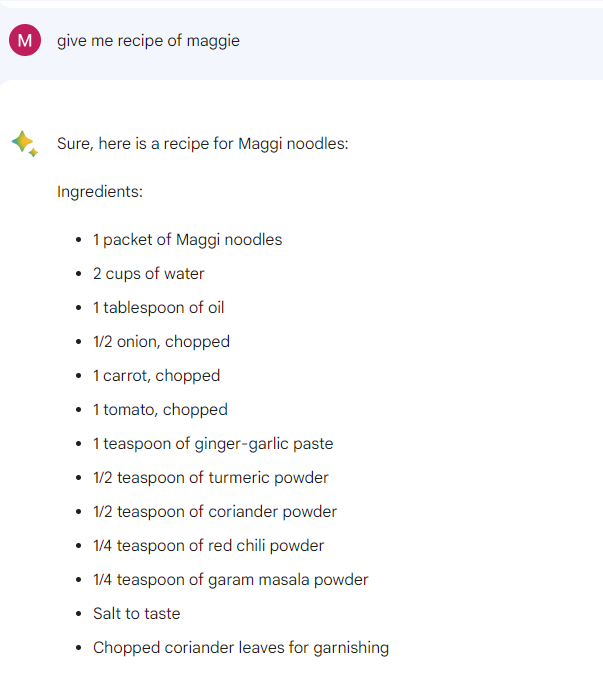Select '2 cups of water' item
Screen dimensions: 603x685
pyautogui.click(x=149, y=274)
